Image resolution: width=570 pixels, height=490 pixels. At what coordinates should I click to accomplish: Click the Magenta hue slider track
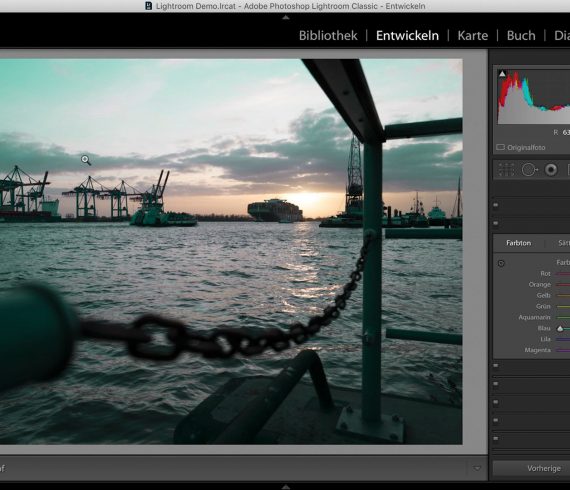coord(563,350)
